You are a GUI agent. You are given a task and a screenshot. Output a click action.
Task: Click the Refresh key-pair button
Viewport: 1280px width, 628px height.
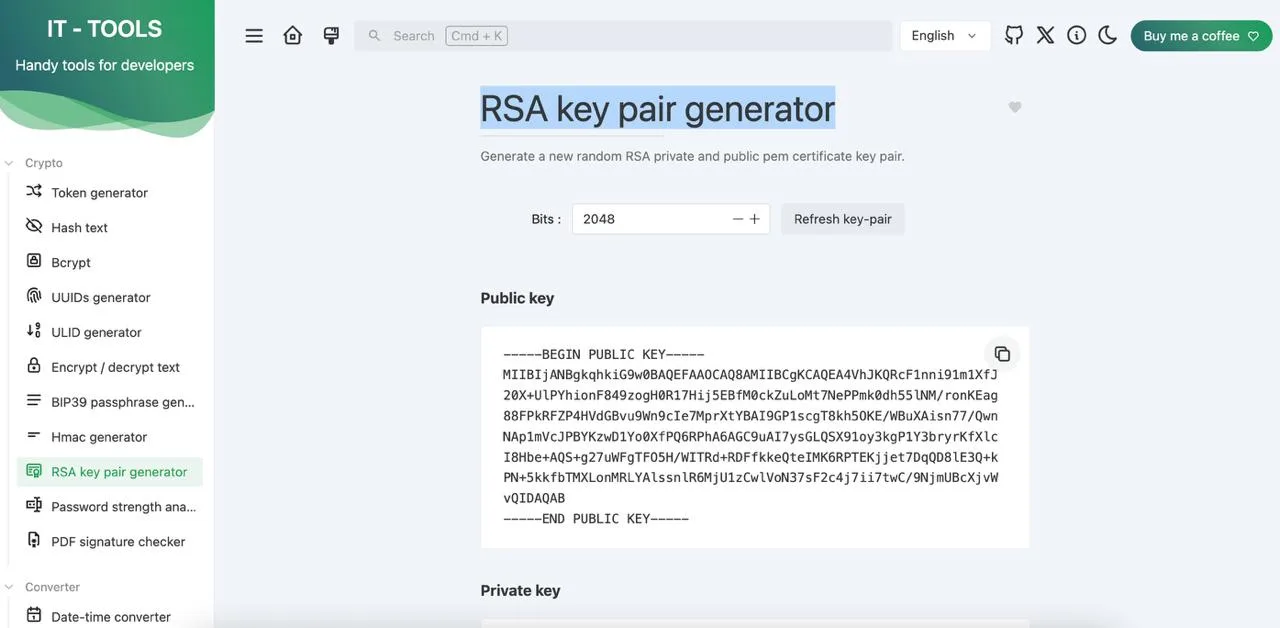pos(843,219)
